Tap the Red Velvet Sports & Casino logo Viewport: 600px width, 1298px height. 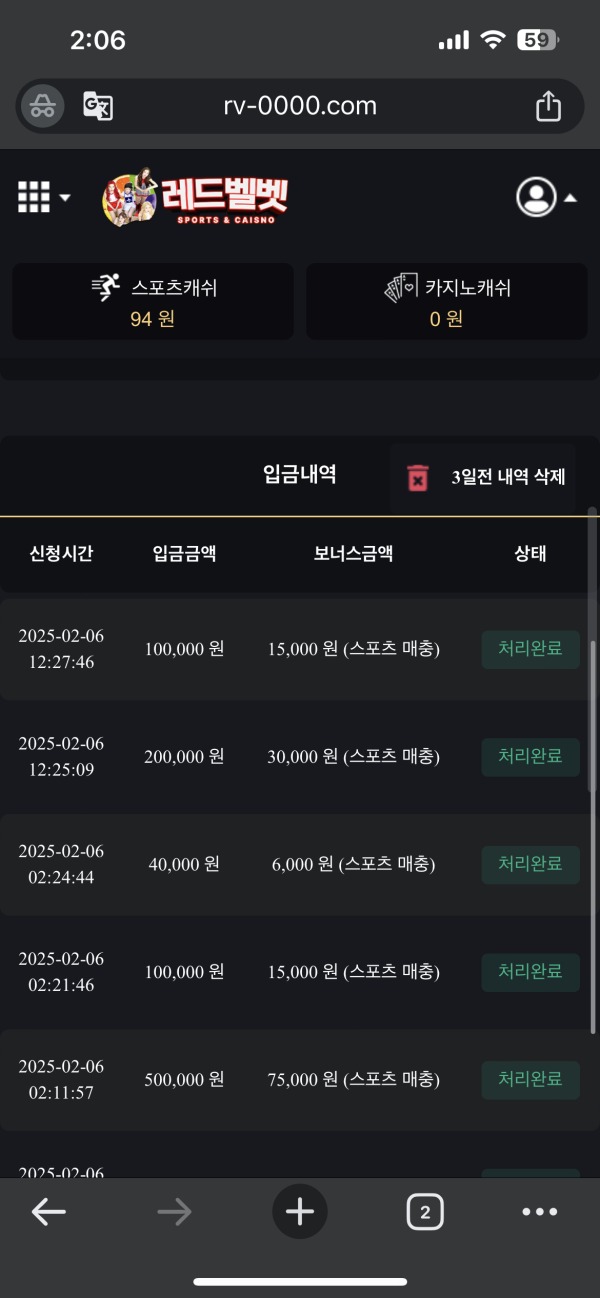click(x=195, y=197)
